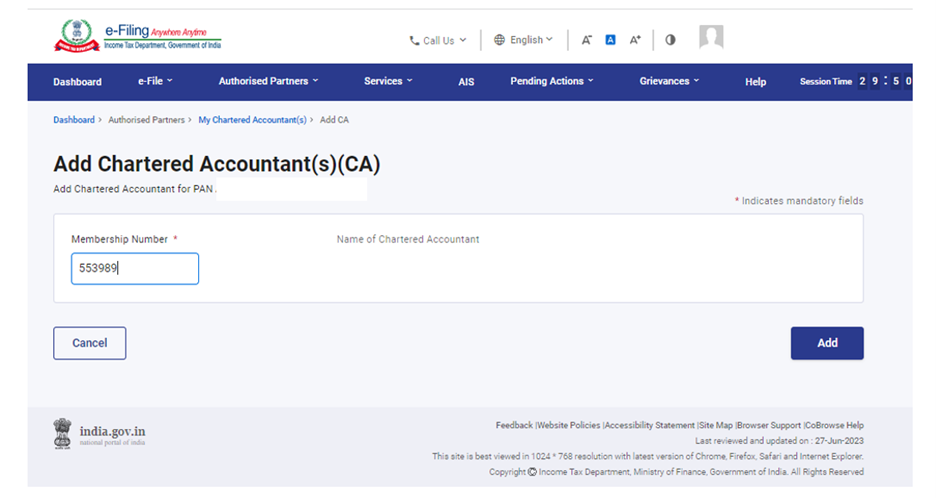The width and height of the screenshot is (936, 498).
Task: Expand the e-File menu
Action: (155, 82)
